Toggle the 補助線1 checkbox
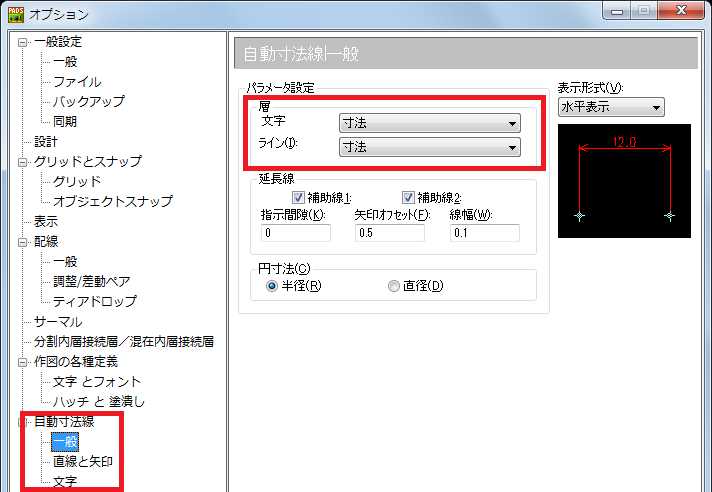712x492 pixels. click(298, 197)
